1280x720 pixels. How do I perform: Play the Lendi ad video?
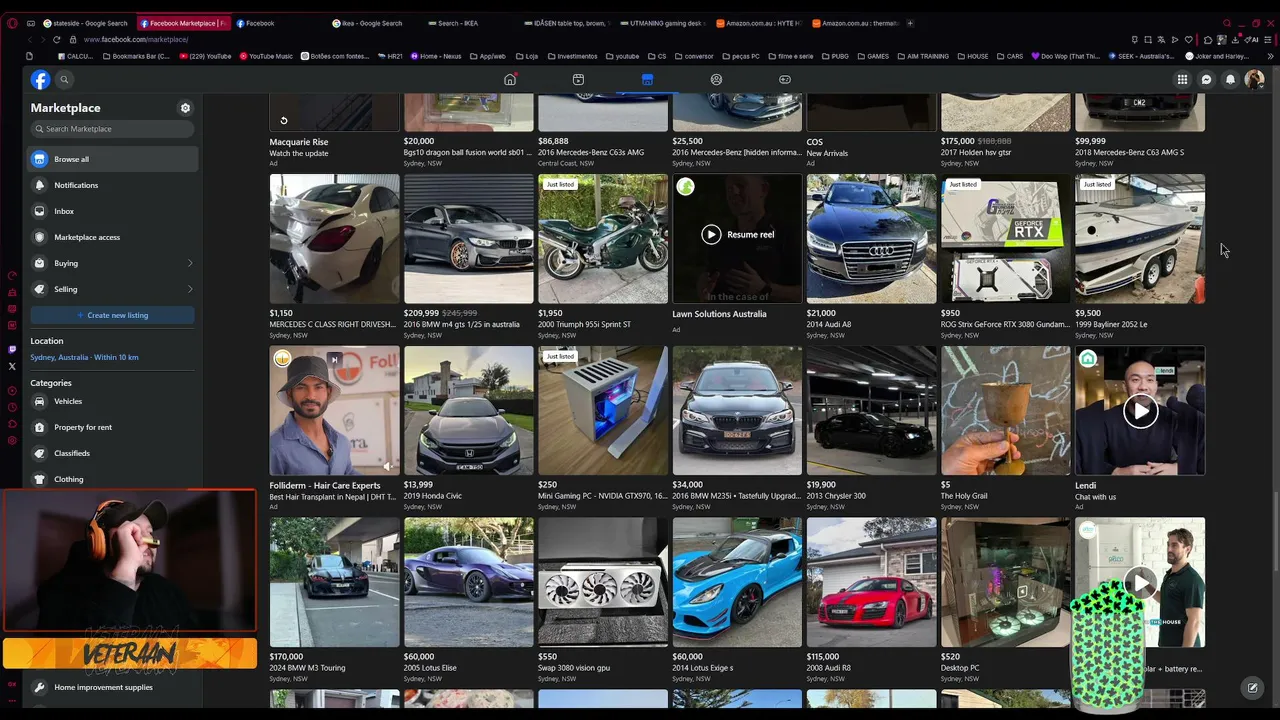tap(1140, 411)
